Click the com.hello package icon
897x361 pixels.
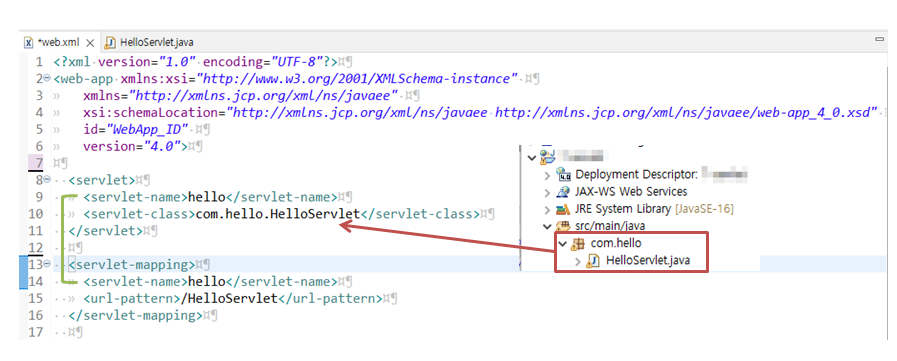click(579, 244)
